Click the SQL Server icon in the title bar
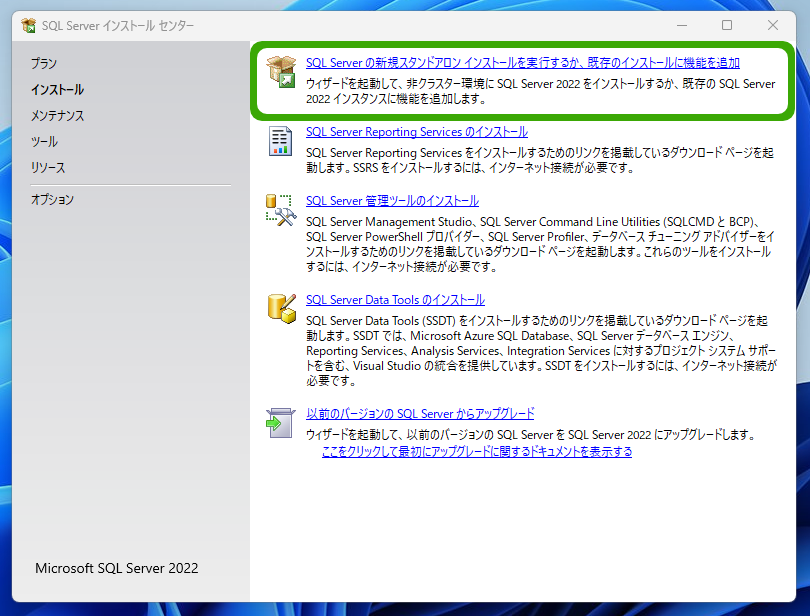The width and height of the screenshot is (810, 616). (29, 25)
